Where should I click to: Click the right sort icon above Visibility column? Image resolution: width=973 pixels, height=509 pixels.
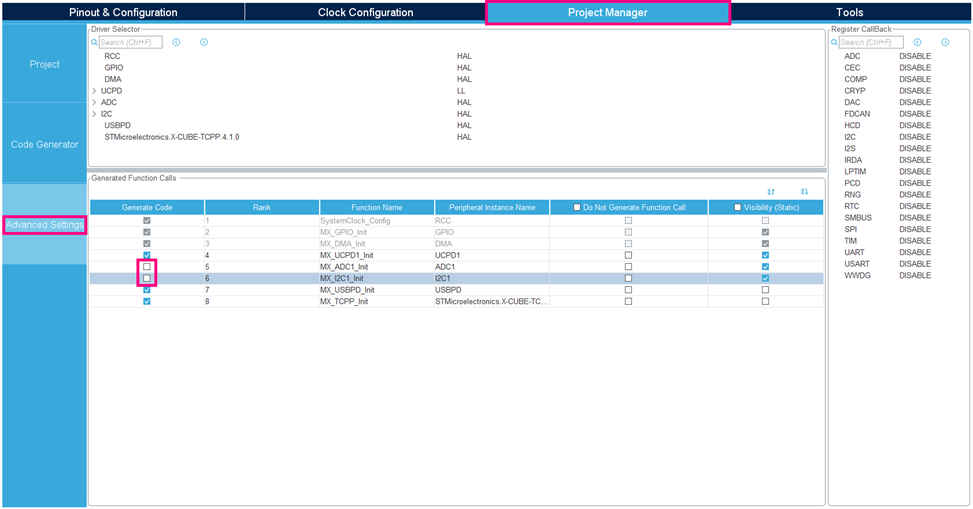(804, 192)
